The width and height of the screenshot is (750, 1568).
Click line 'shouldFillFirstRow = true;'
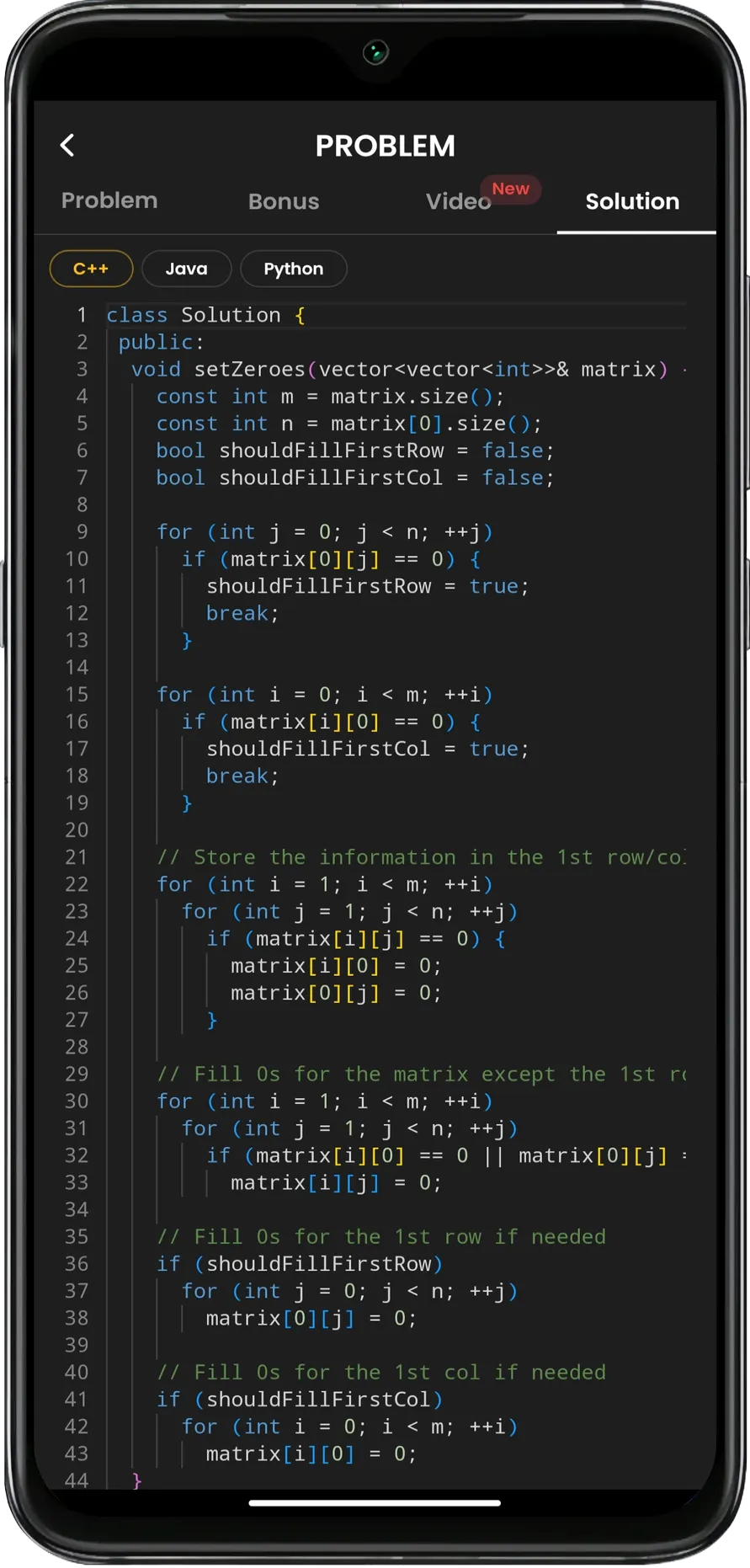tap(368, 586)
